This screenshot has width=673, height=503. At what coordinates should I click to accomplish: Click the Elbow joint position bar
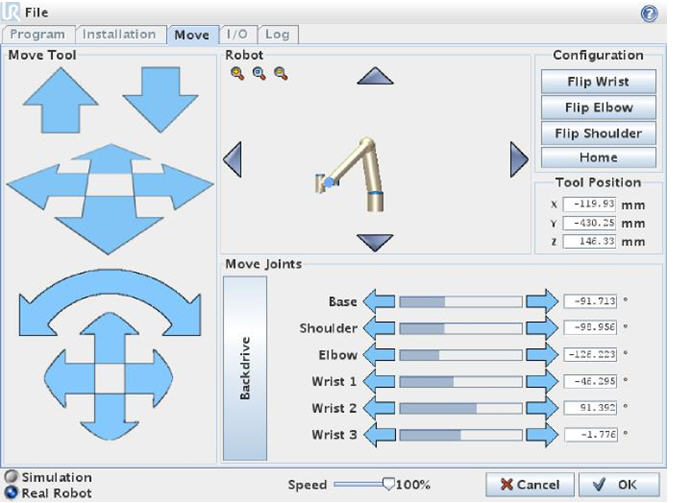(x=461, y=355)
